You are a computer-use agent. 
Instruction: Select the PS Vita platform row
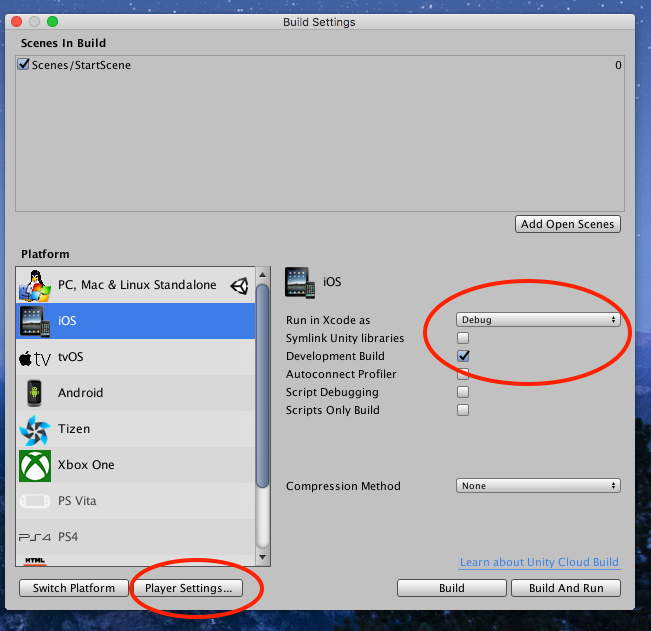pos(135,501)
